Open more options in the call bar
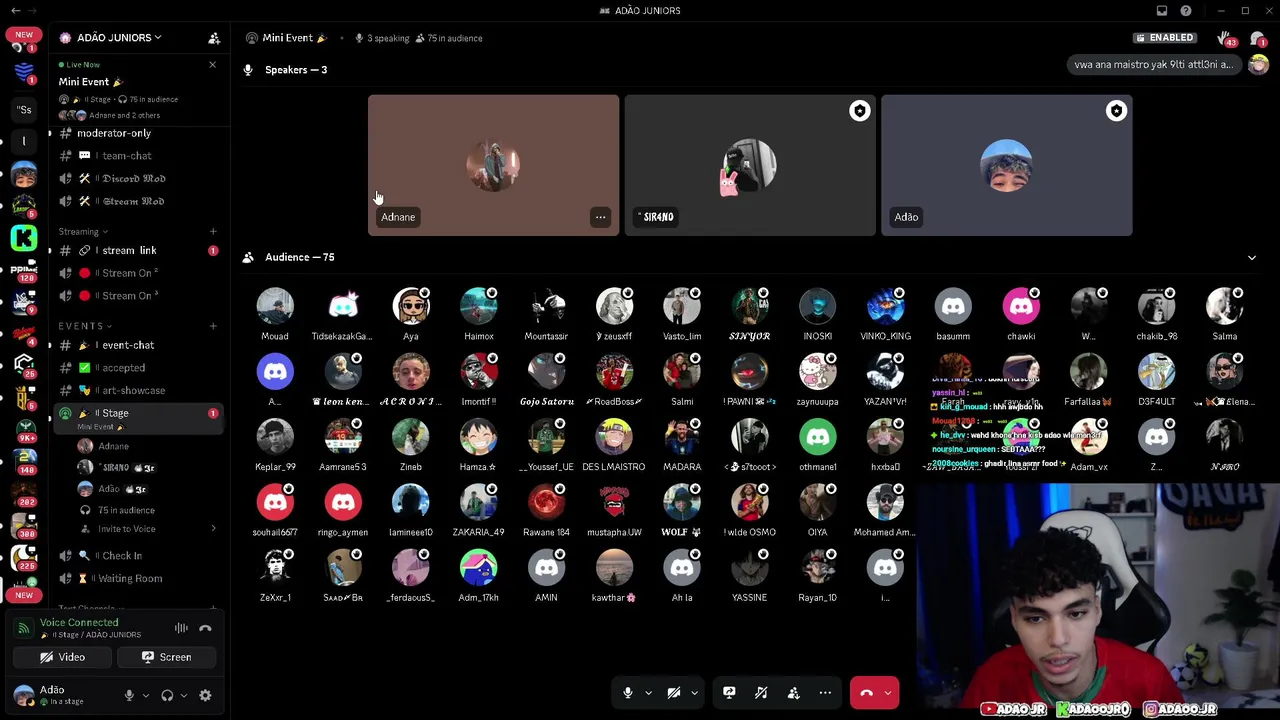The image size is (1280, 720). [x=825, y=693]
